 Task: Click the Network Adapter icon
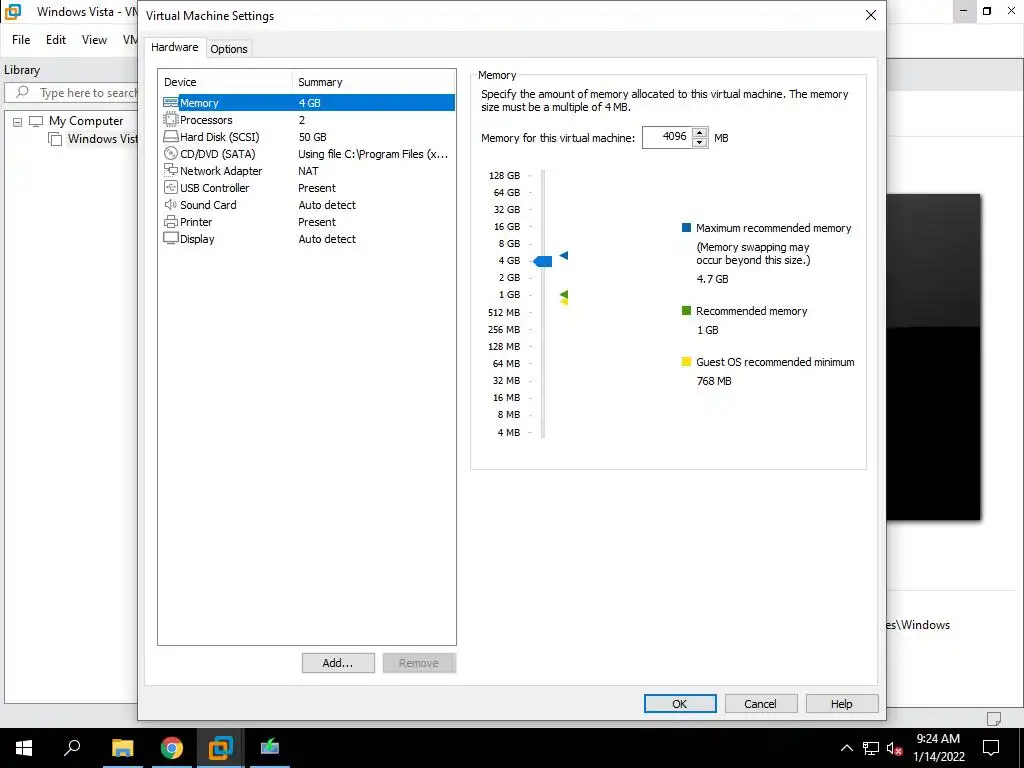[170, 170]
